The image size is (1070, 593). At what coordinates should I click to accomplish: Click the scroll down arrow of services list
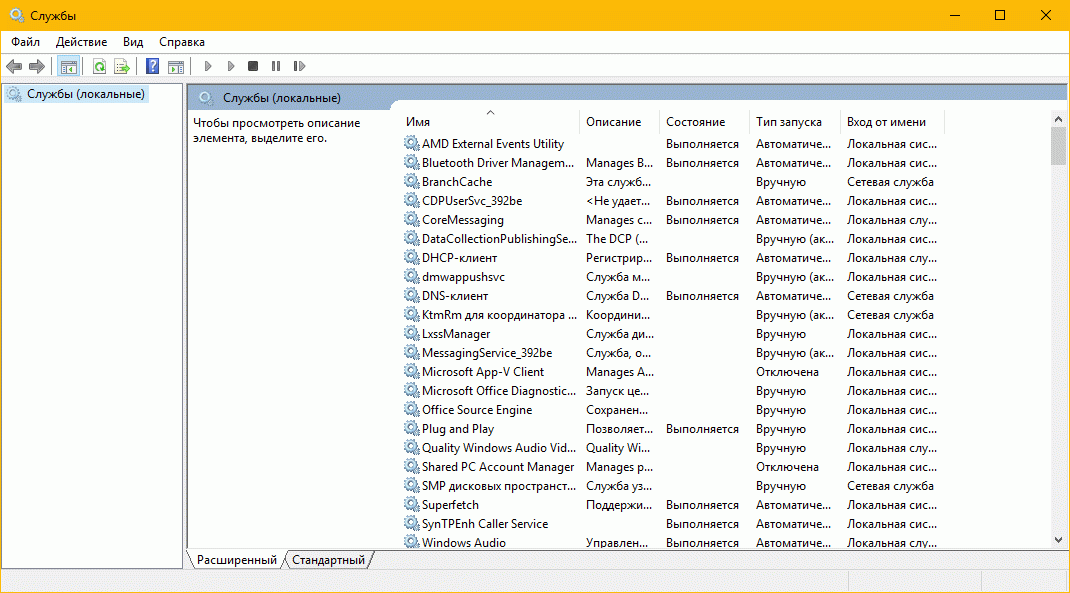tap(1059, 540)
